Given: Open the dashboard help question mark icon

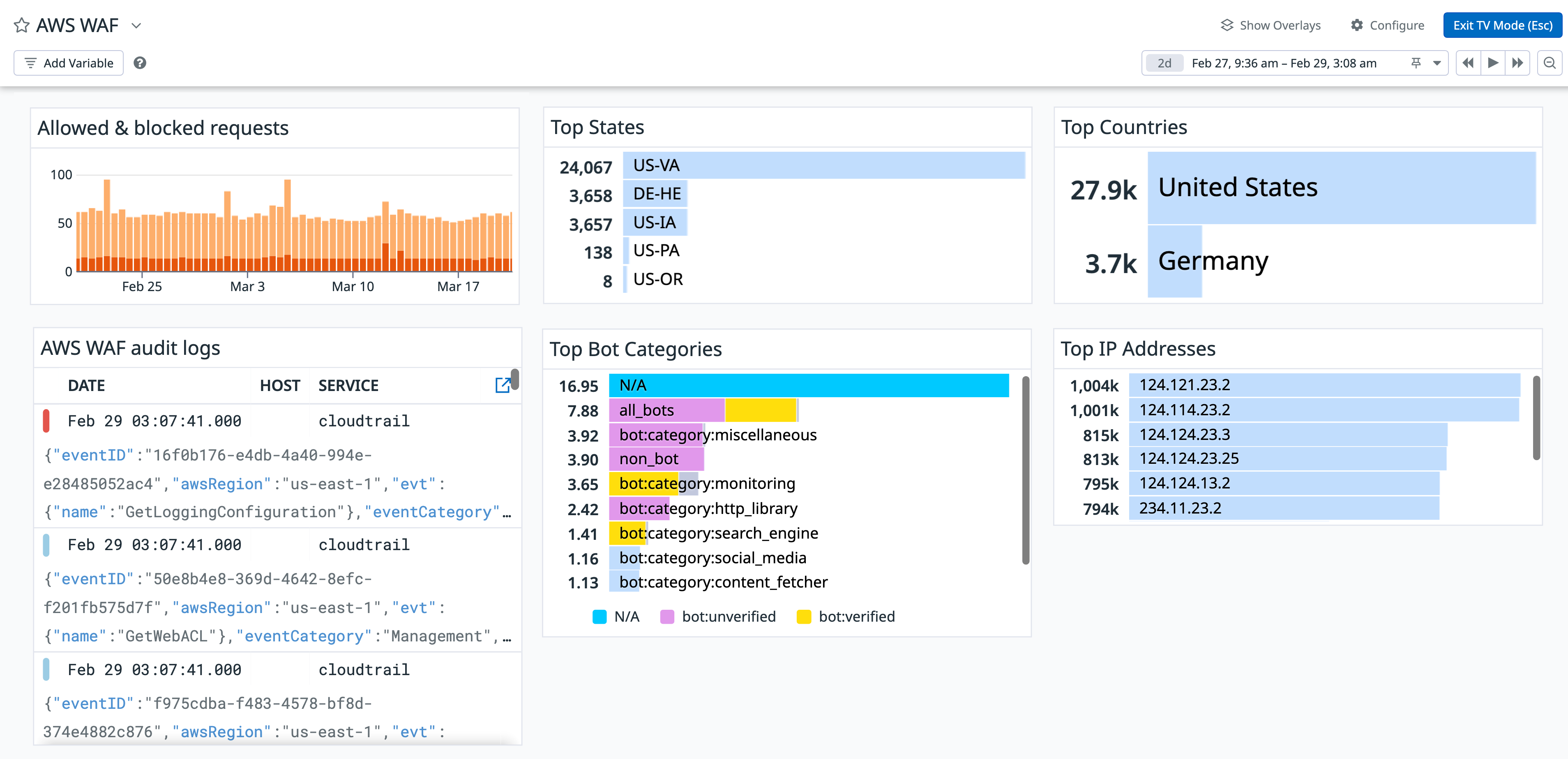Looking at the screenshot, I should (x=139, y=63).
